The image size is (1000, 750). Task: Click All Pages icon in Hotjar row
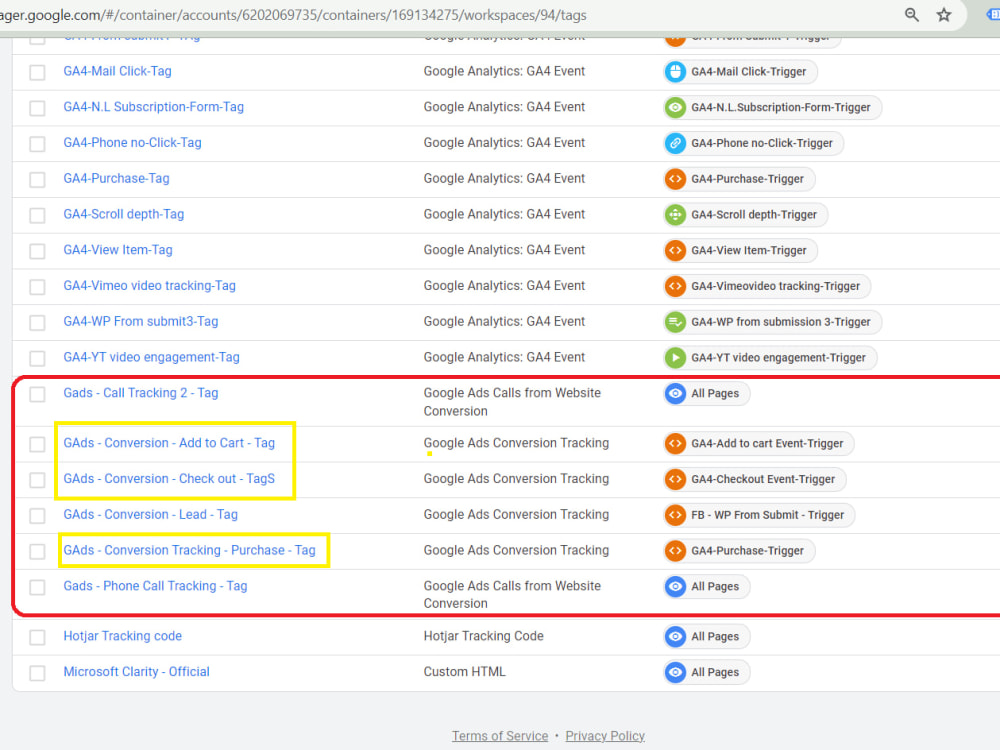click(x=675, y=636)
